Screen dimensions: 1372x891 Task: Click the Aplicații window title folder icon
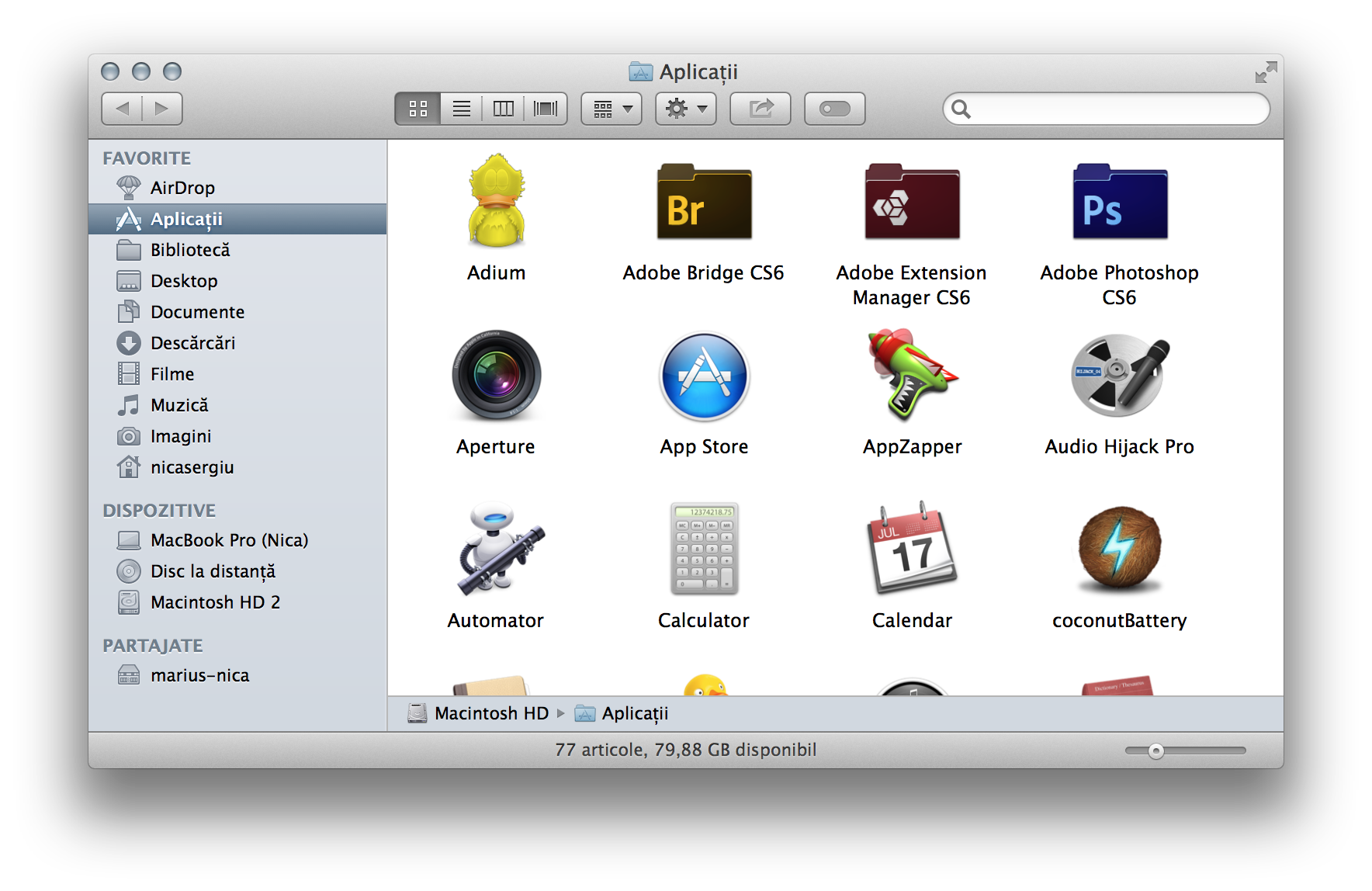[640, 71]
